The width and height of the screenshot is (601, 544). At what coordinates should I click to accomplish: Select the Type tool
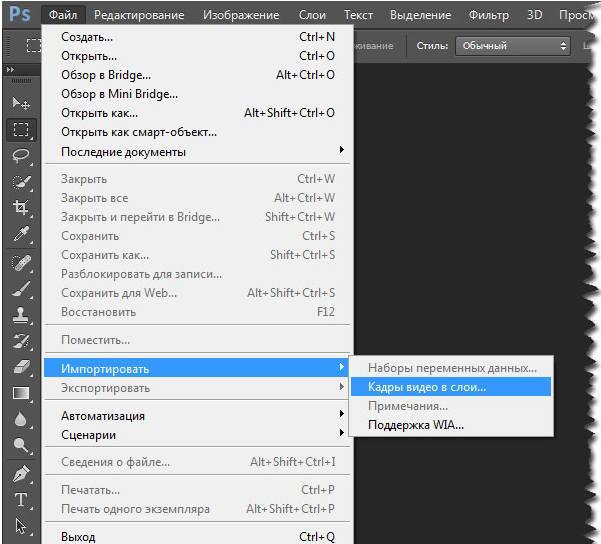coord(21,500)
